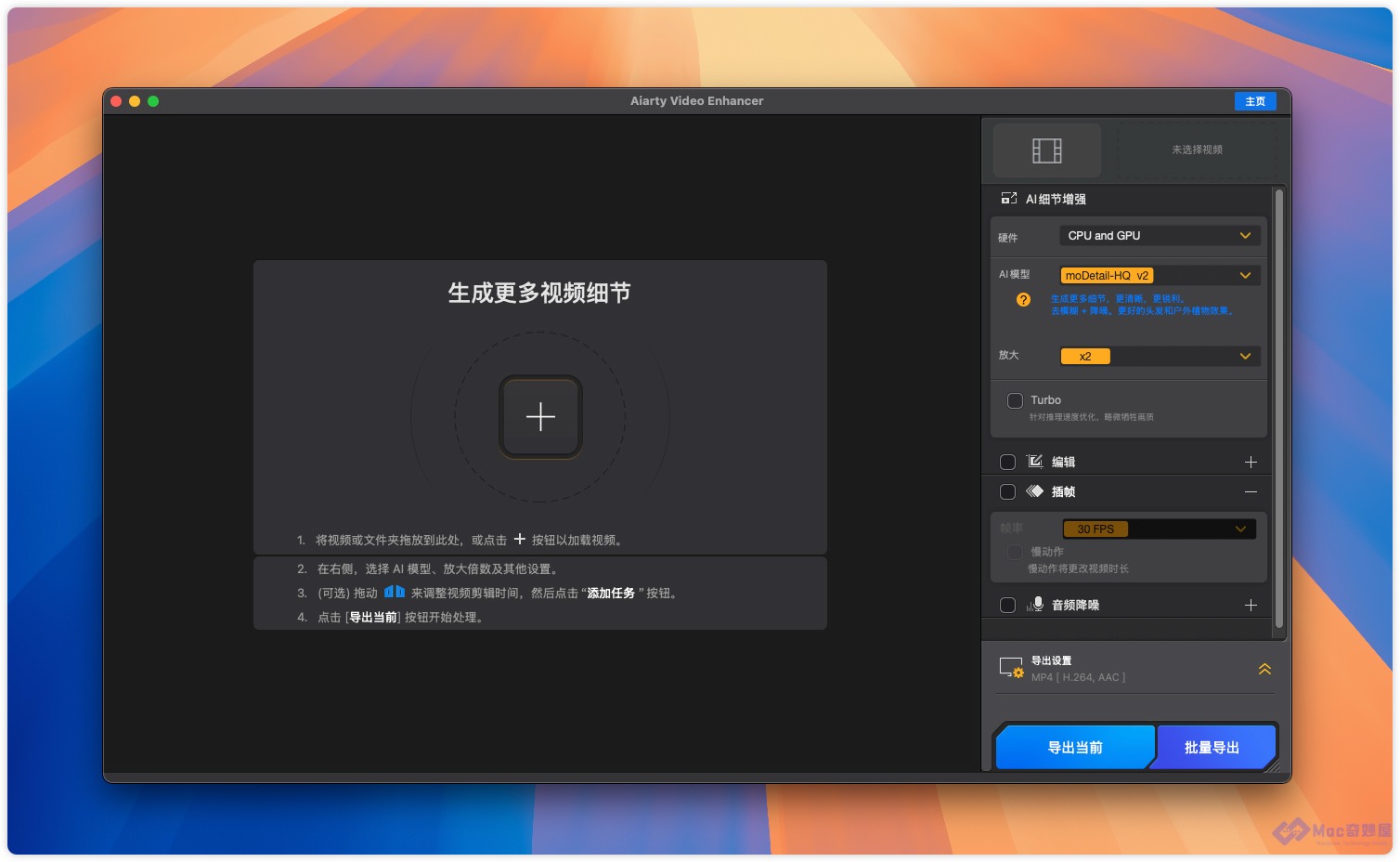Image resolution: width=1400 pixels, height=862 pixels.
Task: Click the 主页 home button
Action: 1255,101
